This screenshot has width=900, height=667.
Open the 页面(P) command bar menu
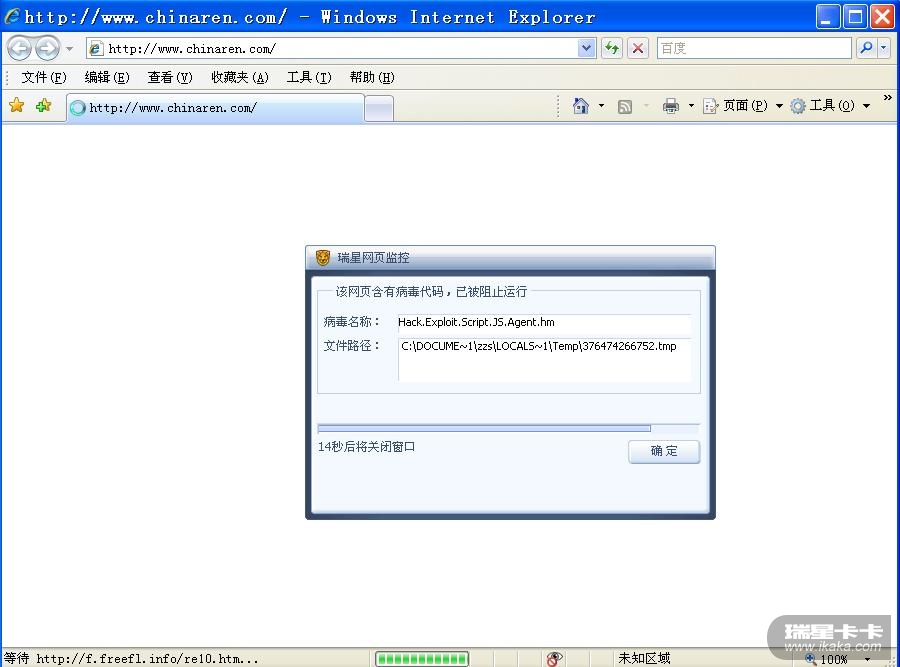743,106
